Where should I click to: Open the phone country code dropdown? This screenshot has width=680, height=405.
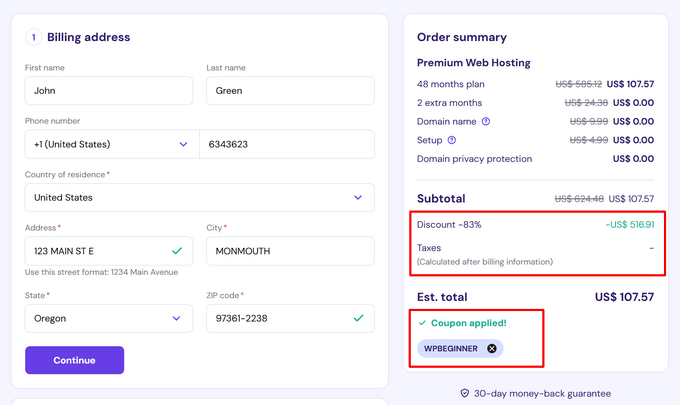point(110,144)
